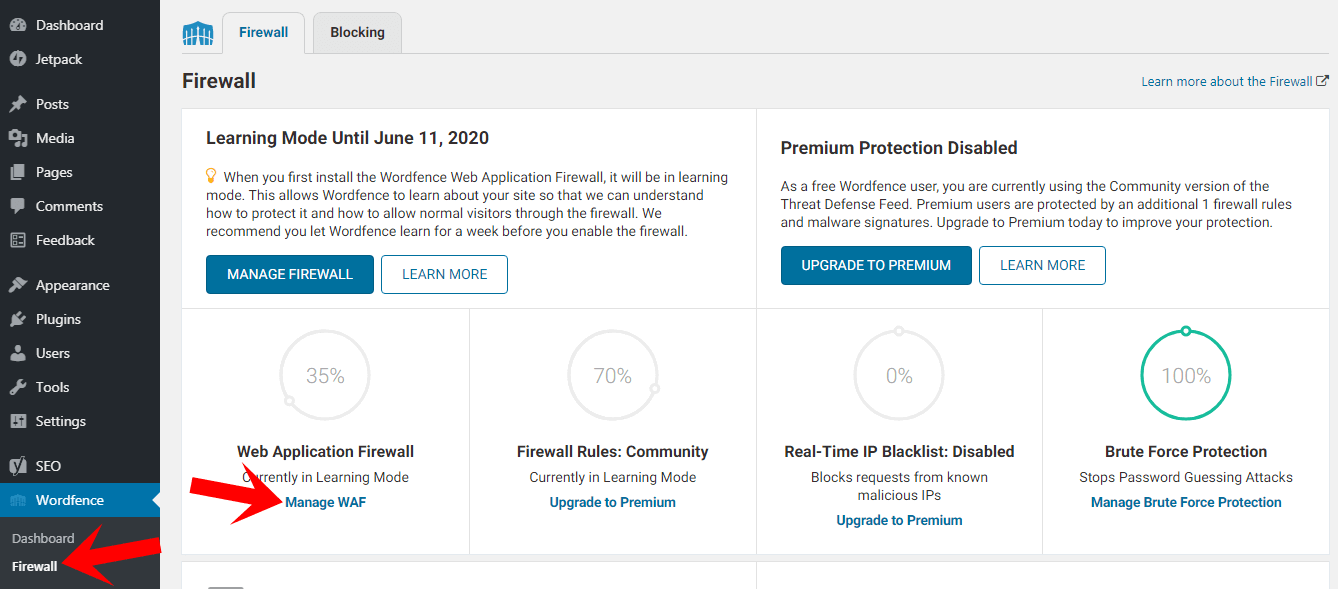Open the Manage WAF link

tap(325, 502)
